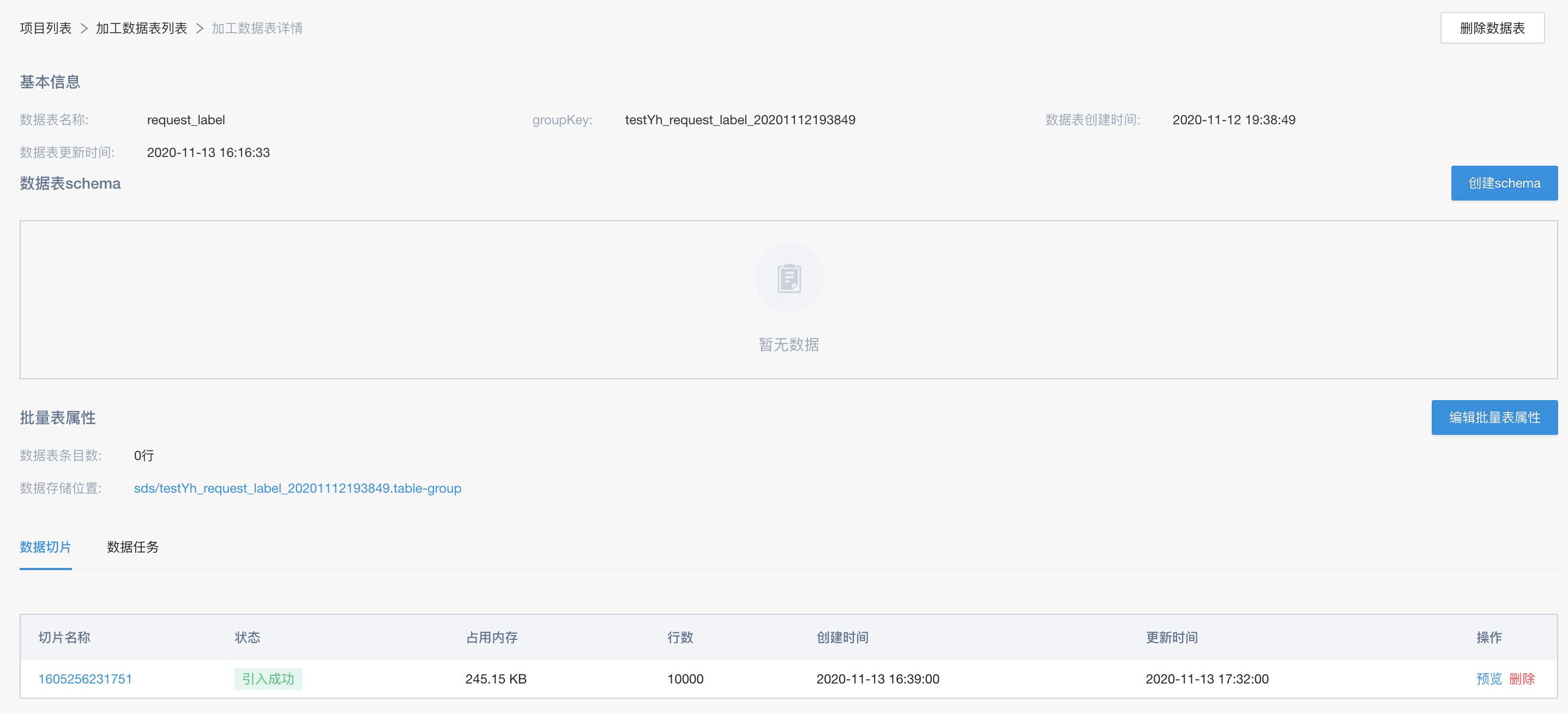Image resolution: width=1568 pixels, height=714 pixels.
Task: Select groupKey value testYh_request_label_20201112193849
Action: coord(740,120)
